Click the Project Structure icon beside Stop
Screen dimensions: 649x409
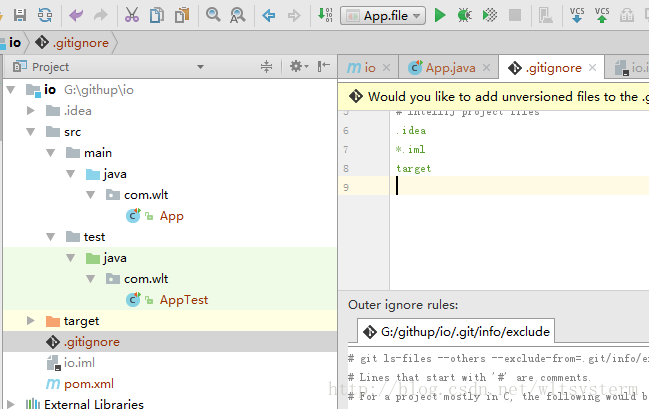tap(546, 16)
